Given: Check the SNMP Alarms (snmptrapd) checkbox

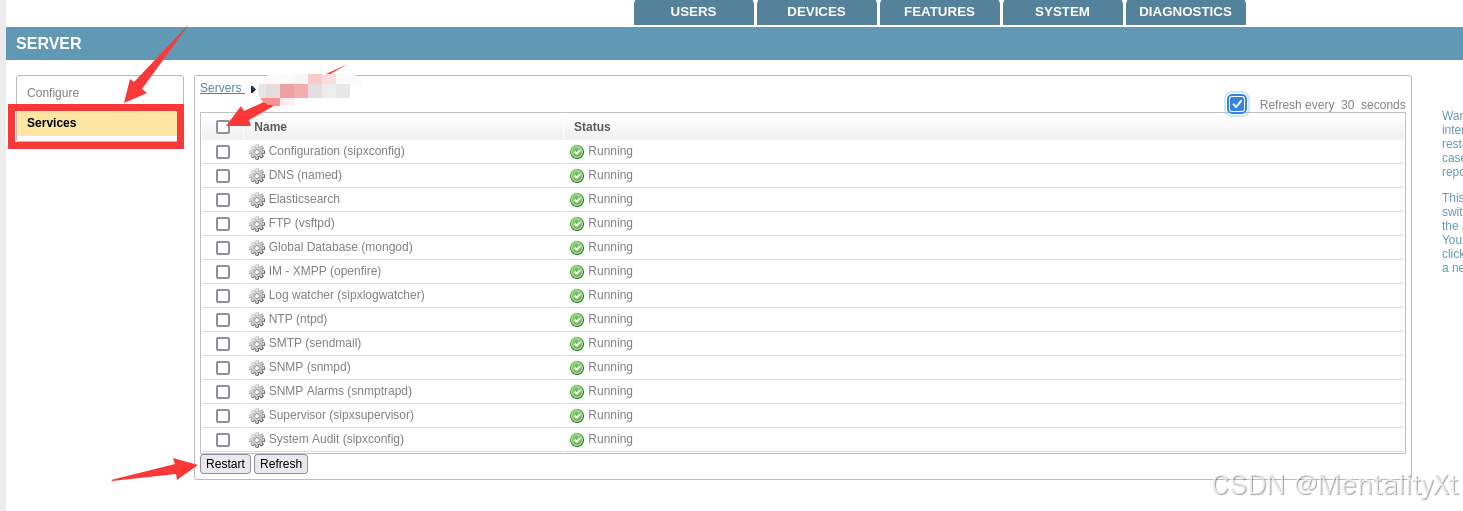Looking at the screenshot, I should pyautogui.click(x=223, y=392).
